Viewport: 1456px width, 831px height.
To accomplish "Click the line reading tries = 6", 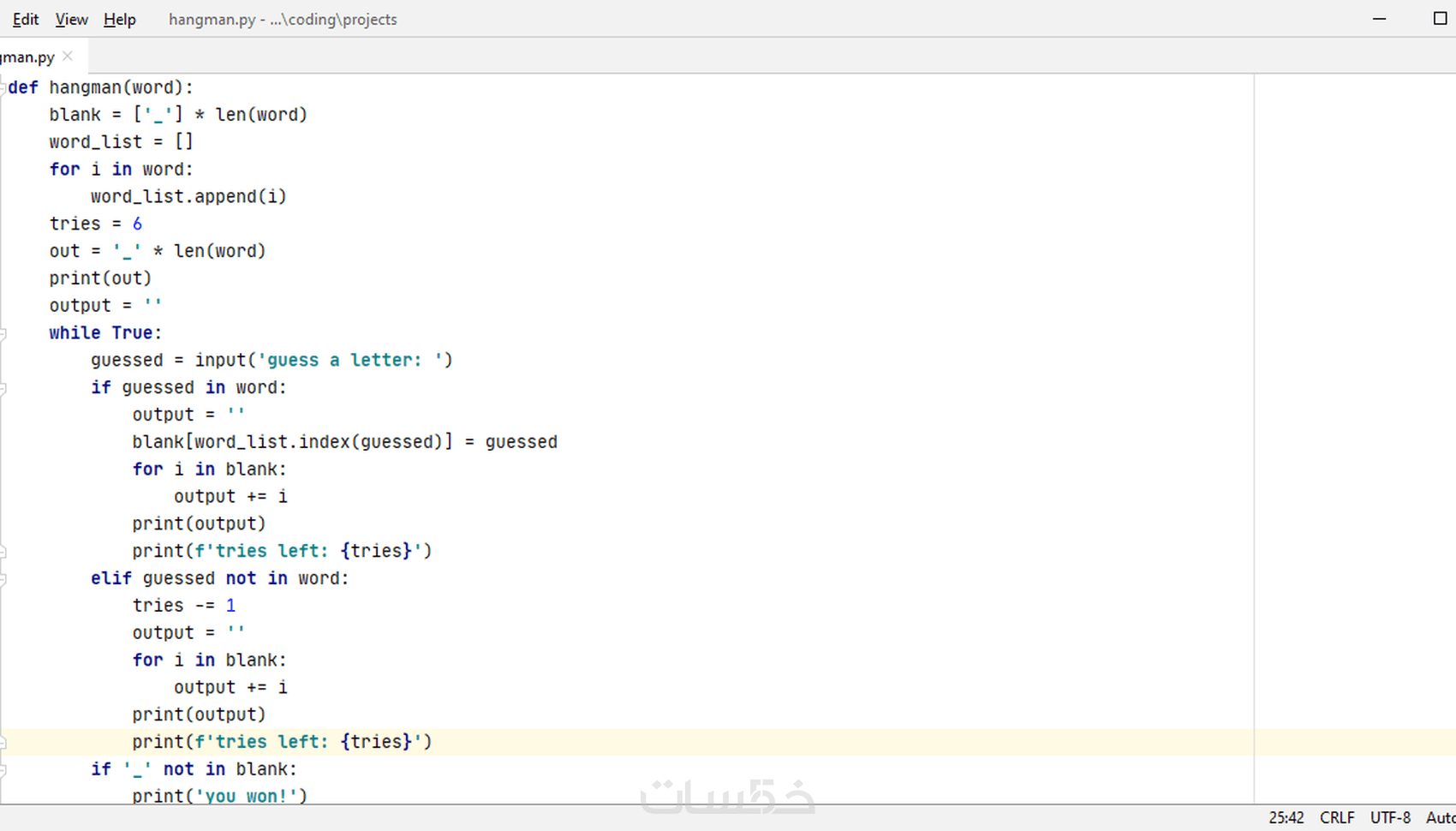I will tap(94, 224).
